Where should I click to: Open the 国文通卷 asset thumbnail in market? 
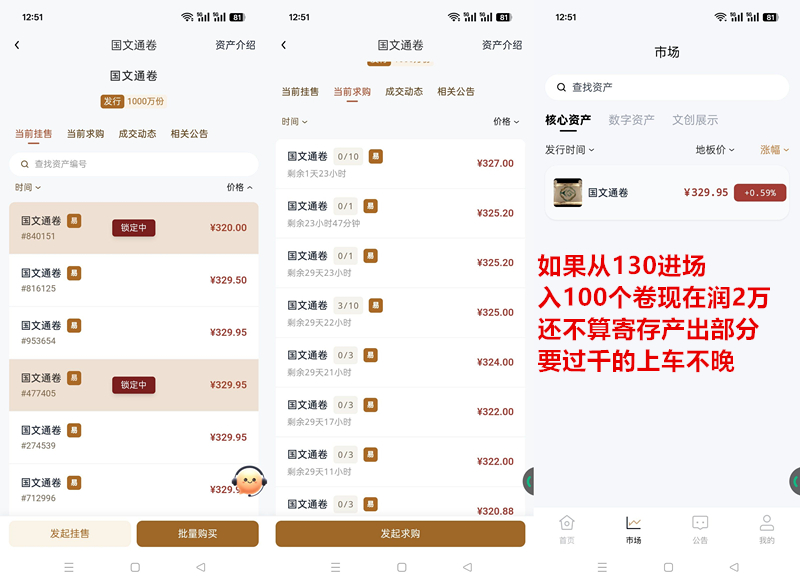(x=568, y=192)
